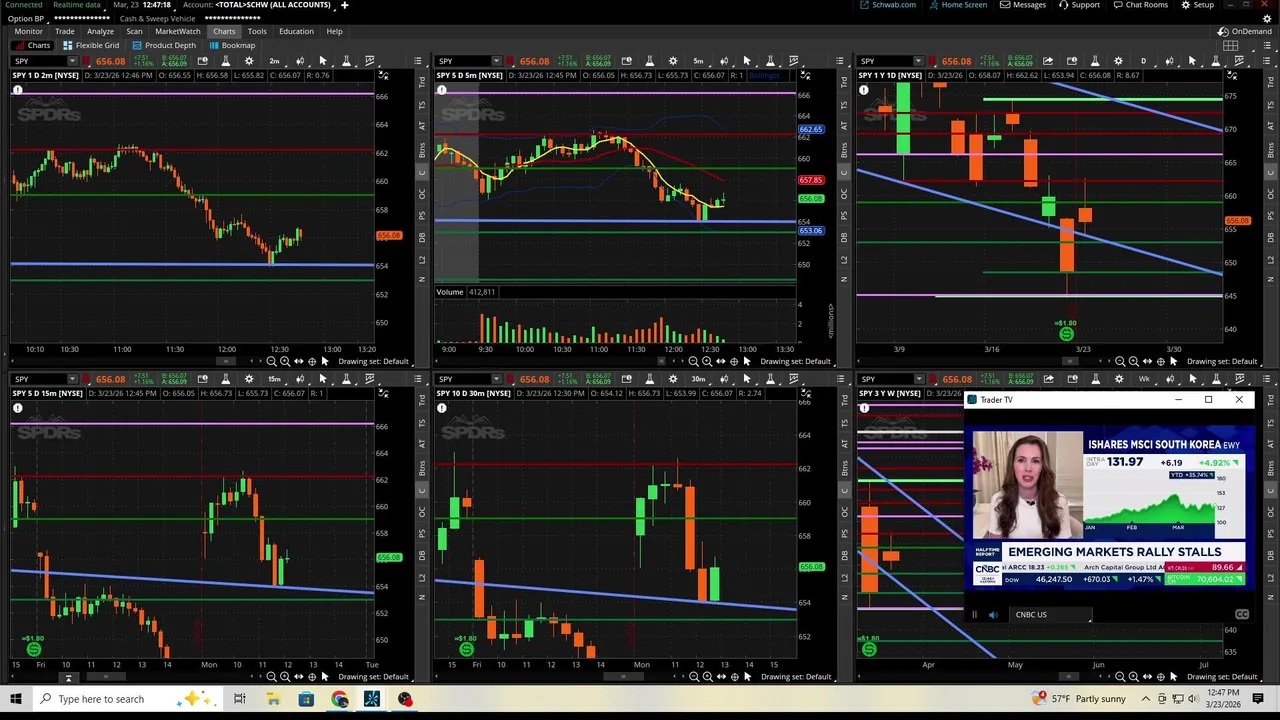1280x720 pixels.
Task: Open Setup menu
Action: tap(1197, 5)
